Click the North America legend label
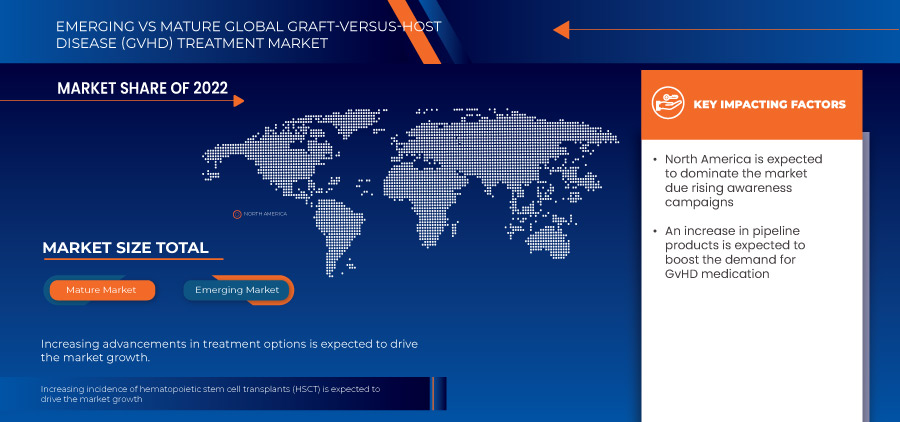The width and height of the screenshot is (900, 422). (263, 214)
